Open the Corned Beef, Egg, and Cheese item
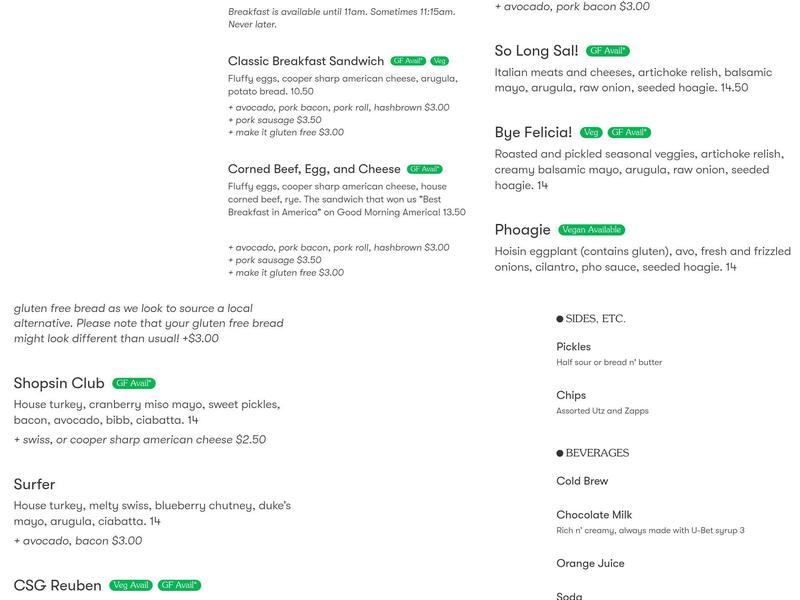 [x=314, y=169]
